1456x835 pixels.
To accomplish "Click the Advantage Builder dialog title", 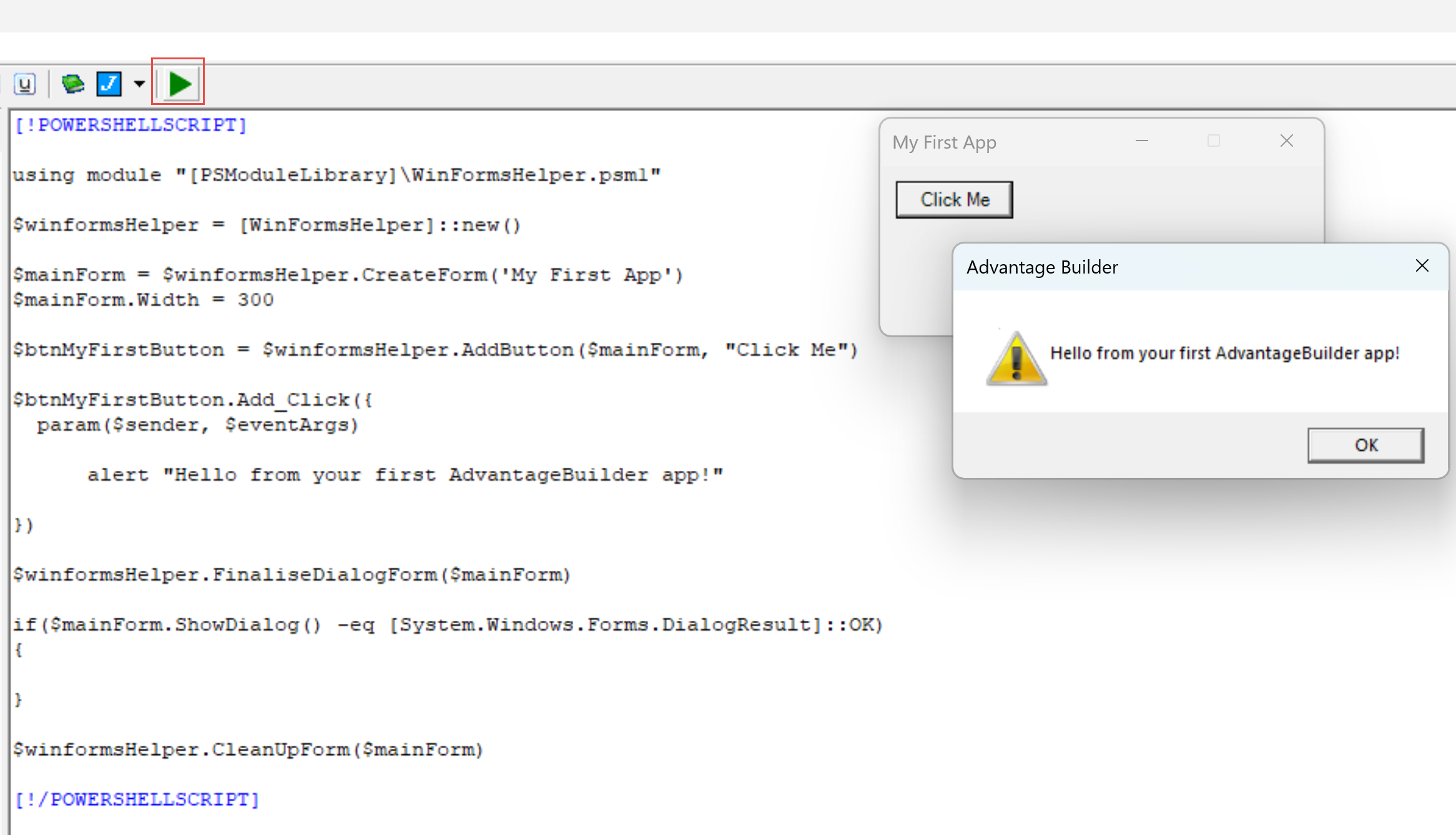I will pos(1042,267).
